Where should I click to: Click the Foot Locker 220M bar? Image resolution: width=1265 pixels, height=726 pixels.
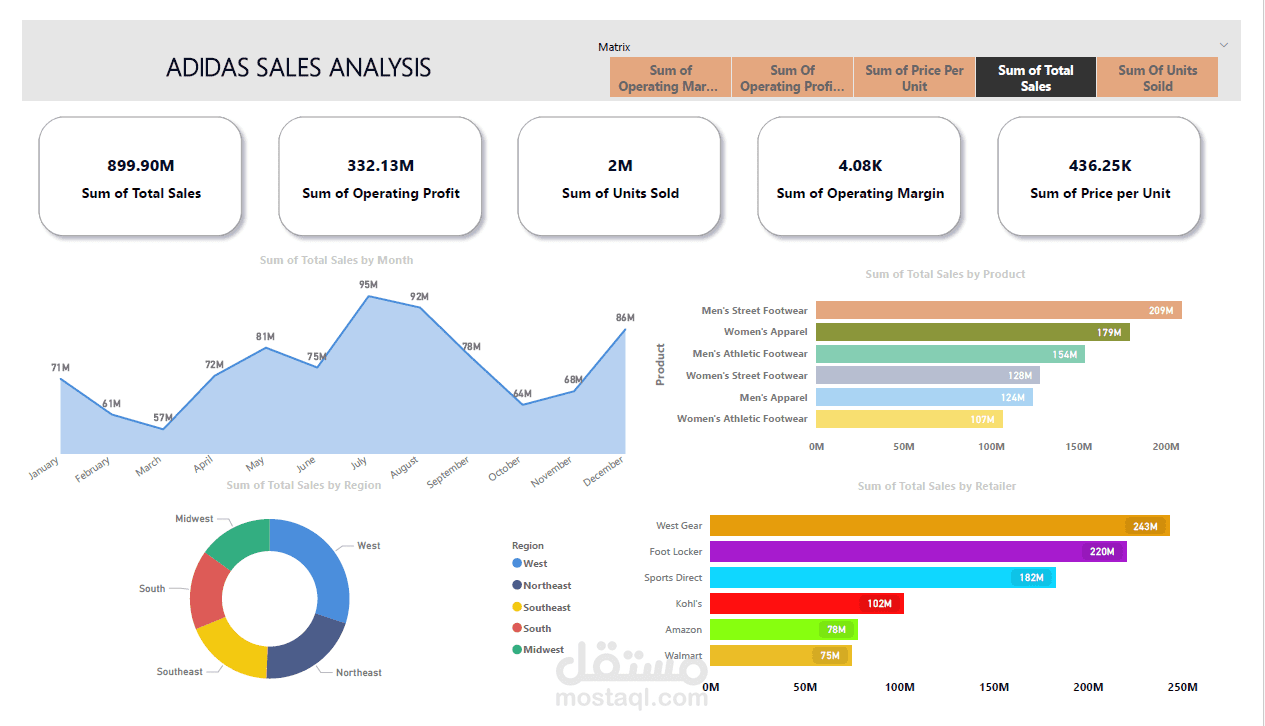point(918,552)
